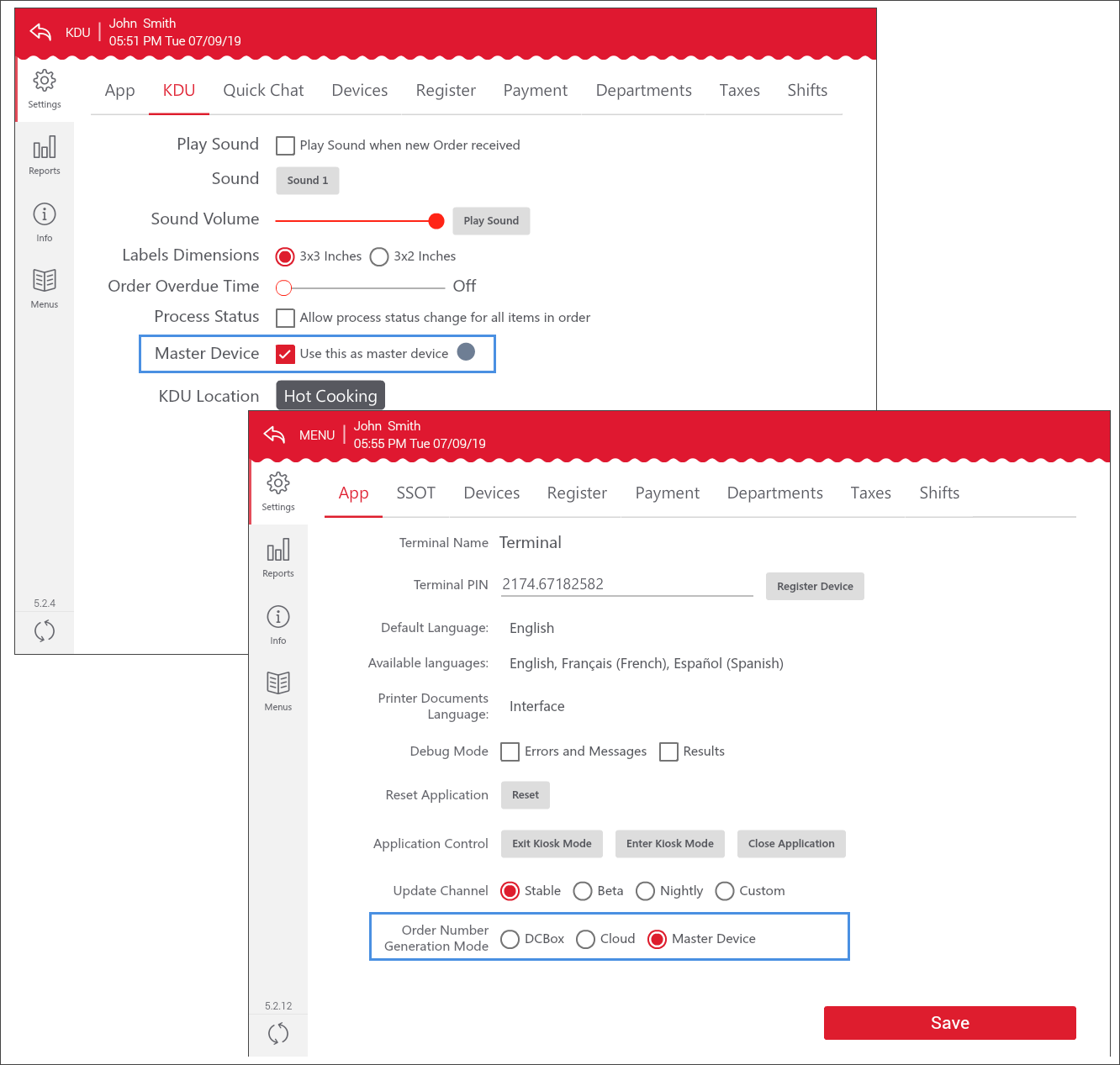Image resolution: width=1120 pixels, height=1065 pixels.
Task: Enable Play Sound when new Order received
Action: pyautogui.click(x=286, y=145)
